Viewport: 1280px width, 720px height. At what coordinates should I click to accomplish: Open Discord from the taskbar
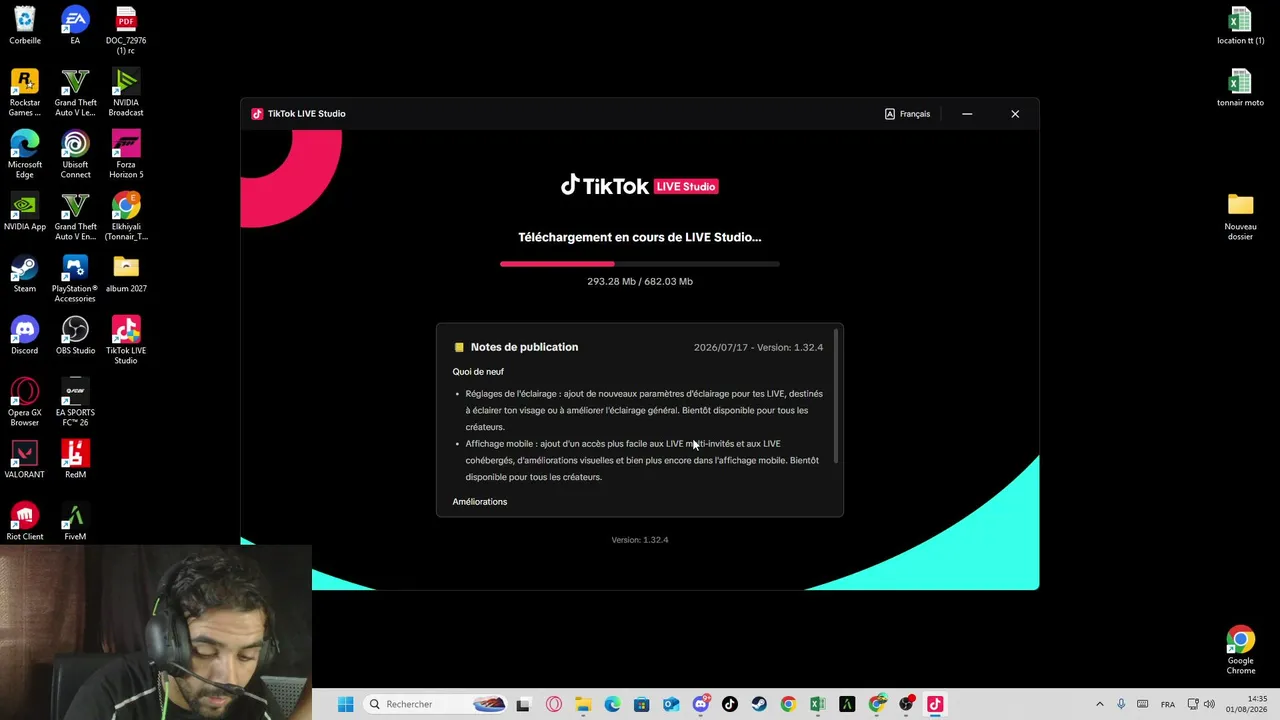[701, 704]
